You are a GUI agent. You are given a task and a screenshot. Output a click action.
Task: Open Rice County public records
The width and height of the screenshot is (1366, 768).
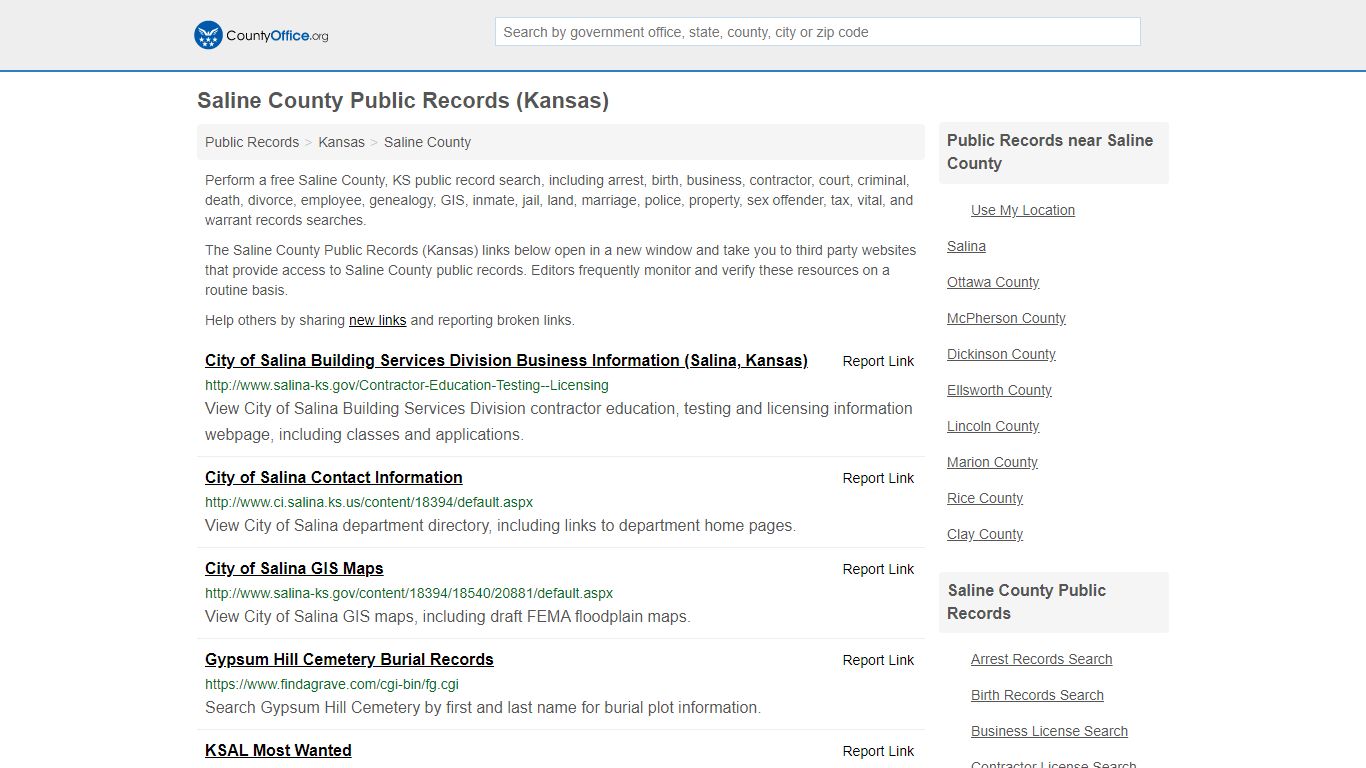tap(985, 498)
